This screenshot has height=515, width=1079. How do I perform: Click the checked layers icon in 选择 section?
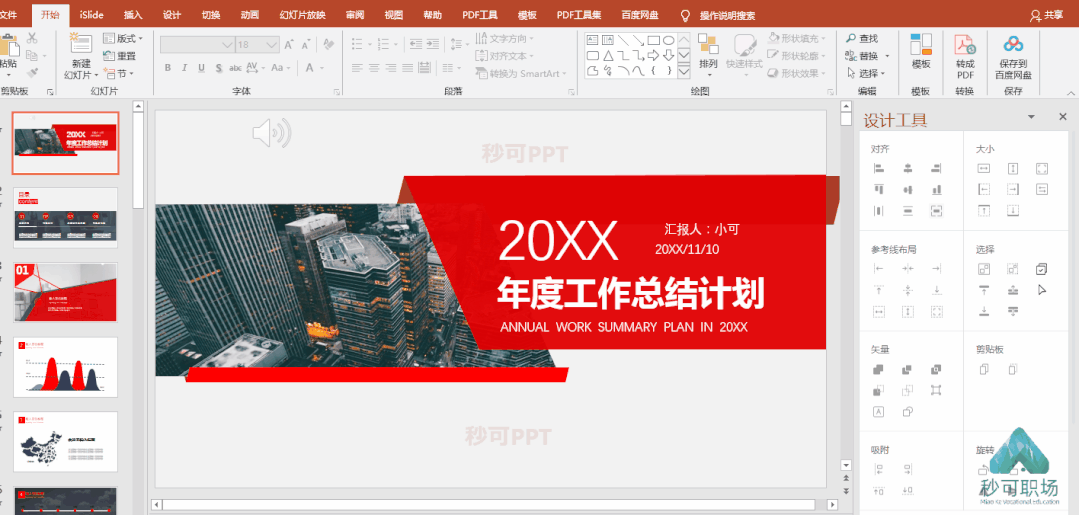click(1042, 269)
